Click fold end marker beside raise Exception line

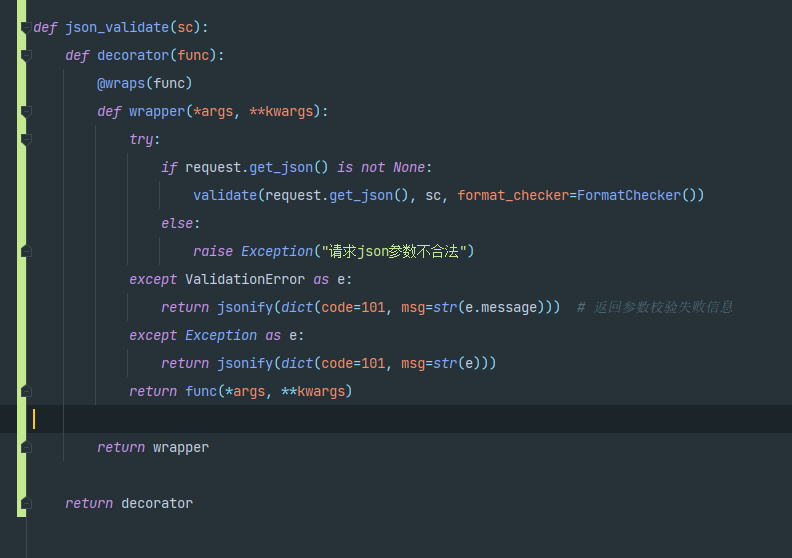coord(26,251)
